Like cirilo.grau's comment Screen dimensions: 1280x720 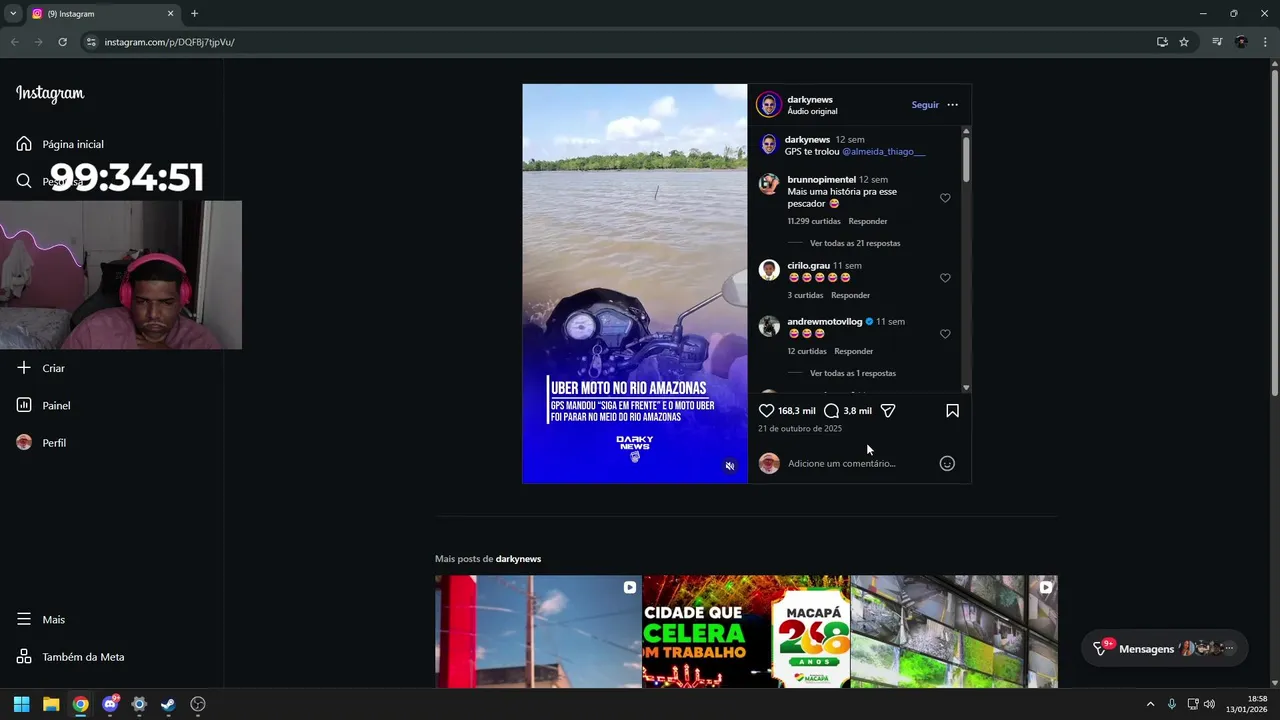[x=945, y=278]
